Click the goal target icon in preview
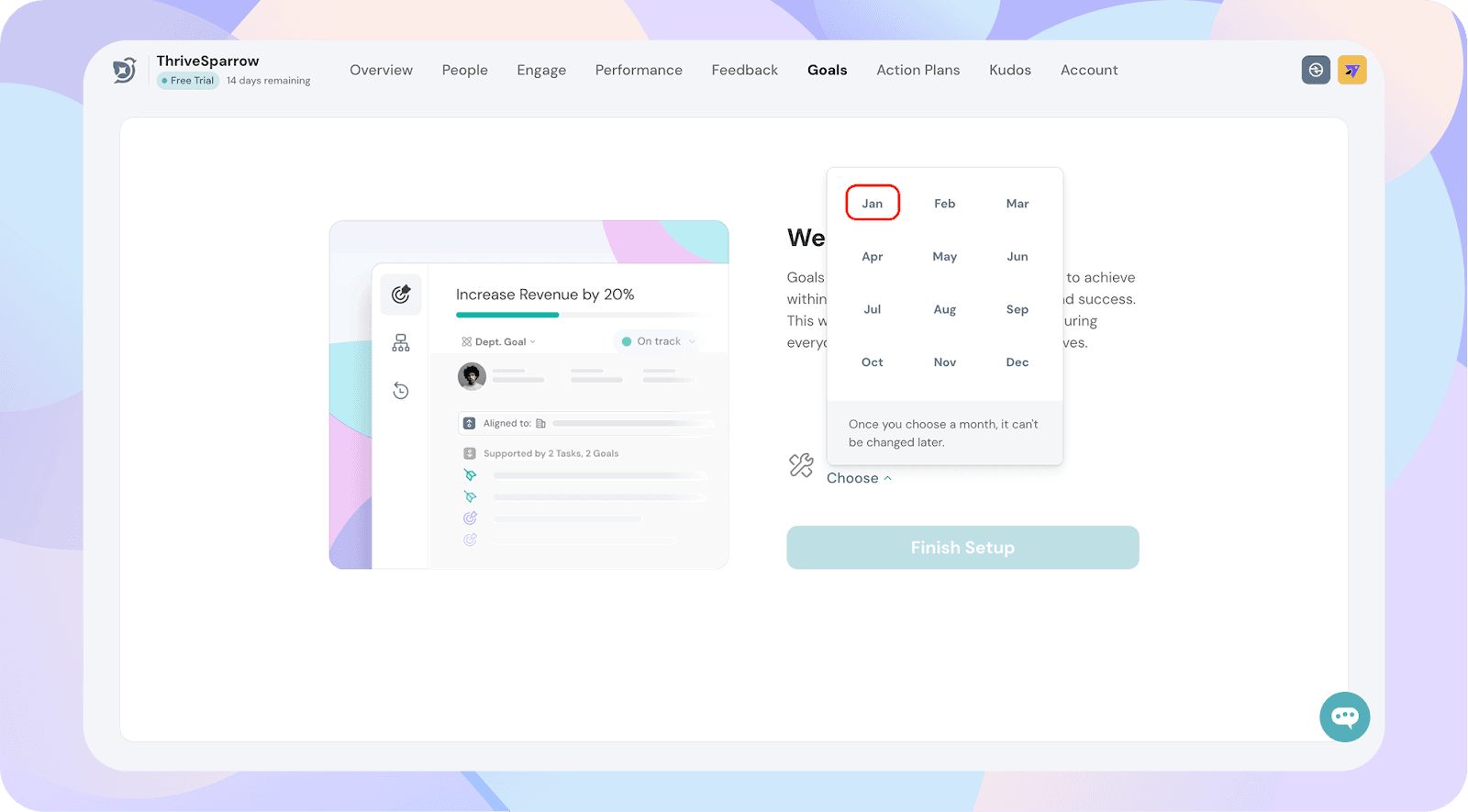 coord(401,295)
